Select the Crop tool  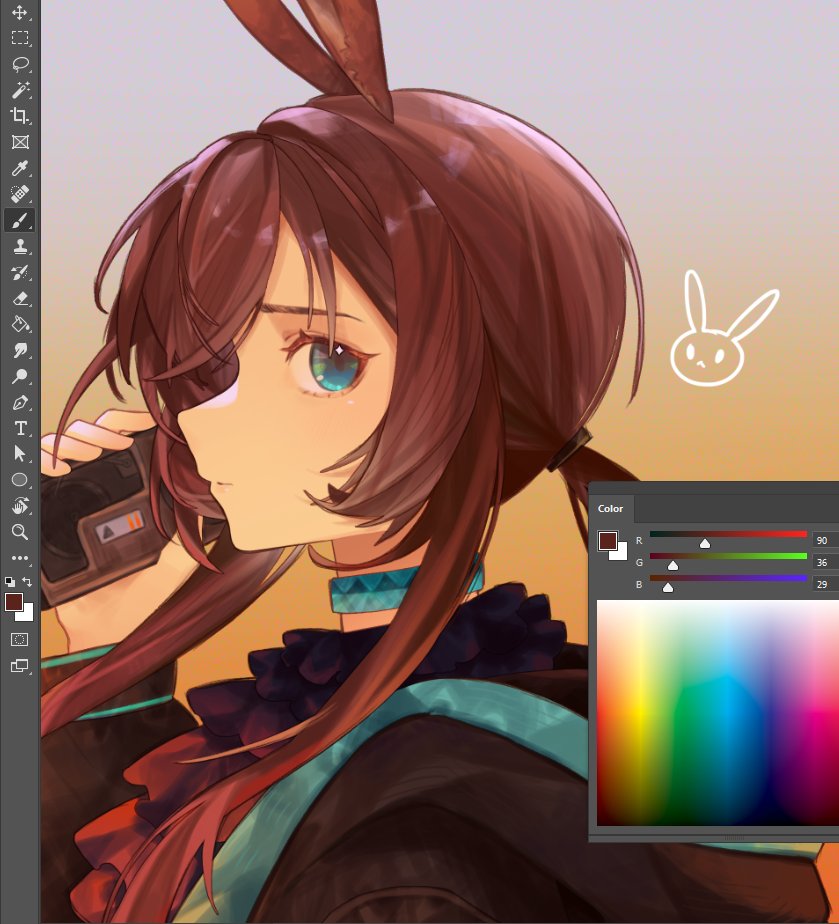coord(19,116)
